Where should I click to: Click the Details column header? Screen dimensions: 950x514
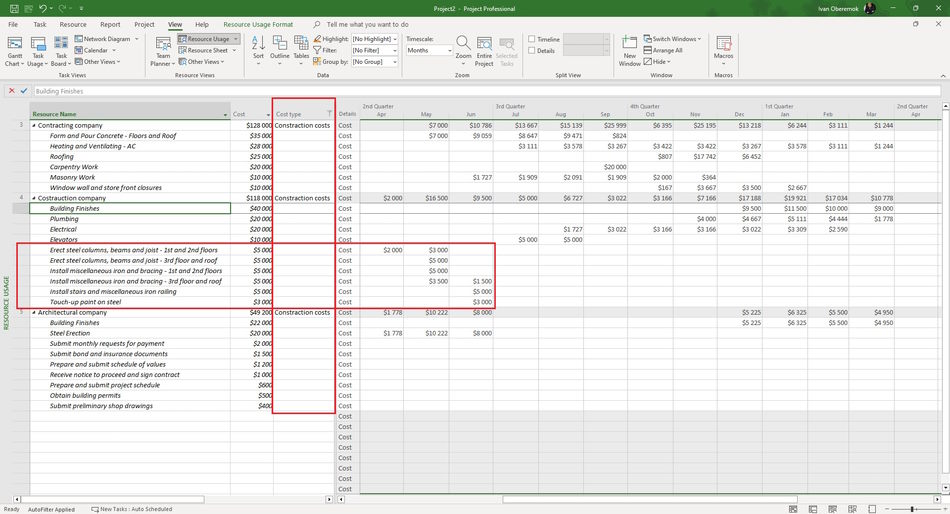point(348,114)
